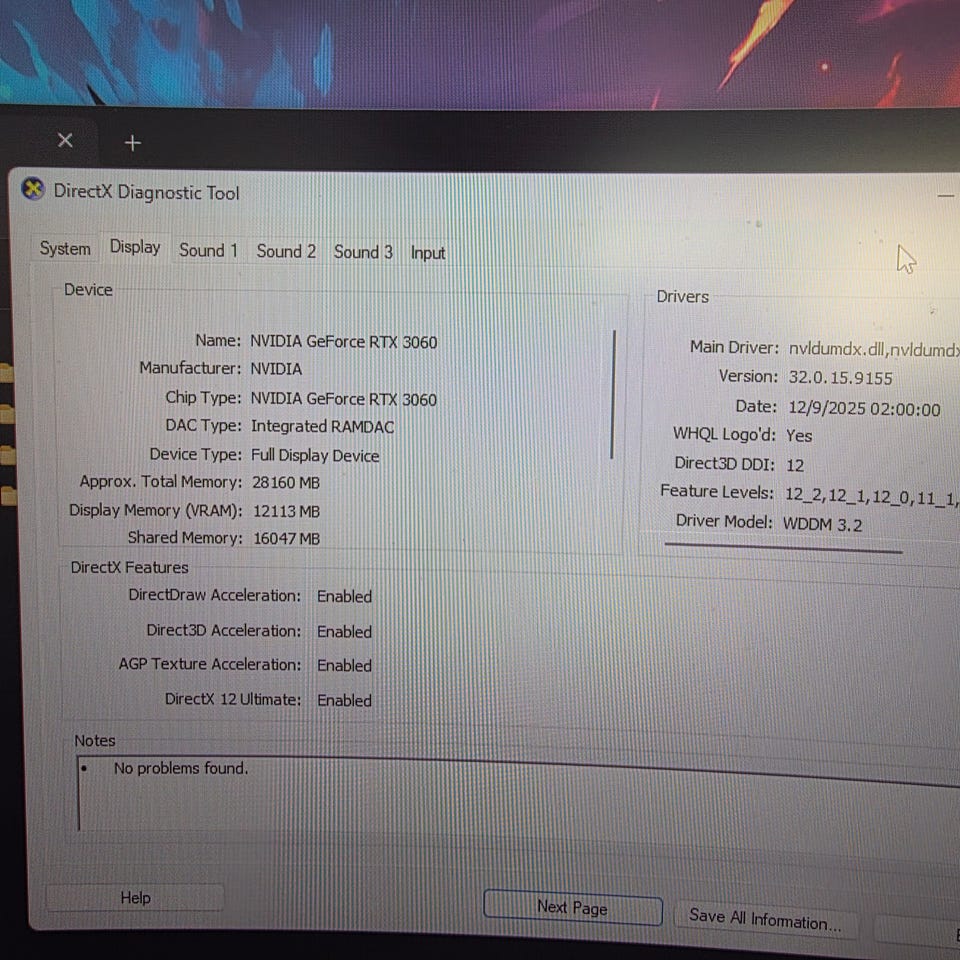Click AGP Texture Acceleration Enabled value

(344, 666)
